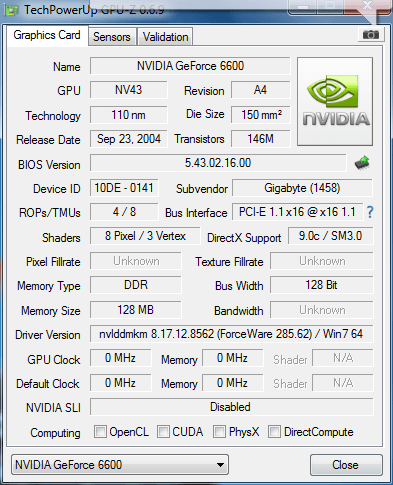Click the Memory 0 MHz field in GPU Clock row
The width and height of the screenshot is (393, 485).
232,358
